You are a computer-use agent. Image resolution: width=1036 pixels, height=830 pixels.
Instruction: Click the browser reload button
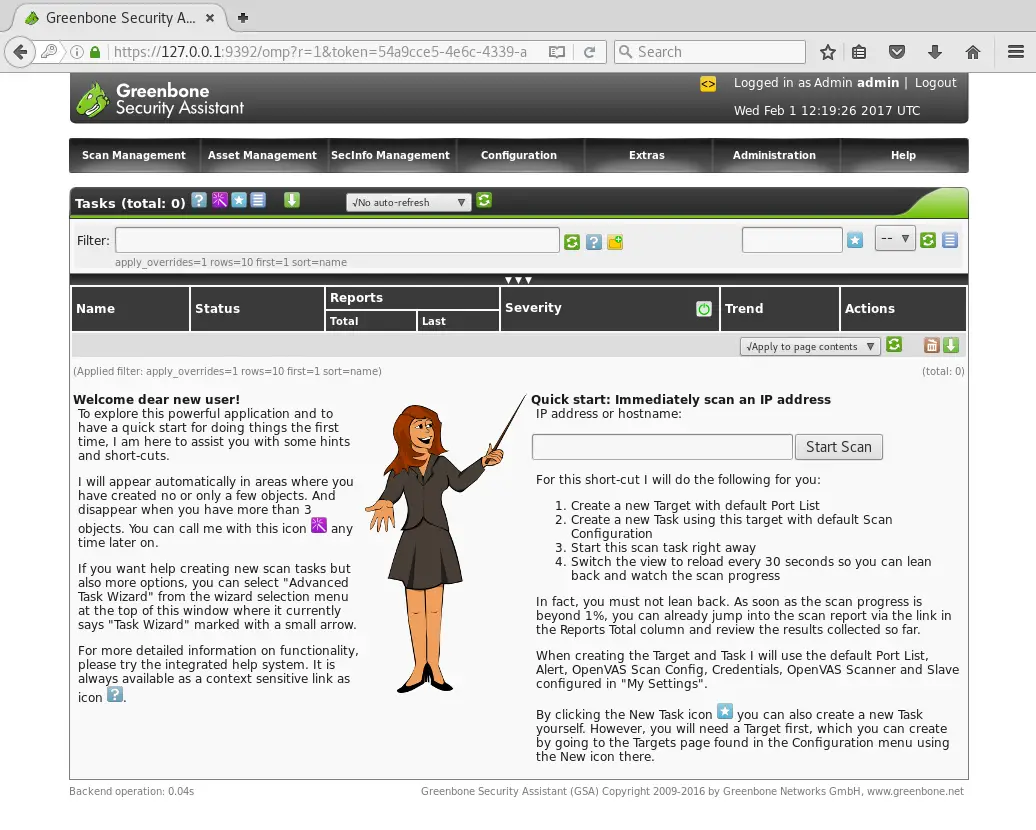pos(589,52)
